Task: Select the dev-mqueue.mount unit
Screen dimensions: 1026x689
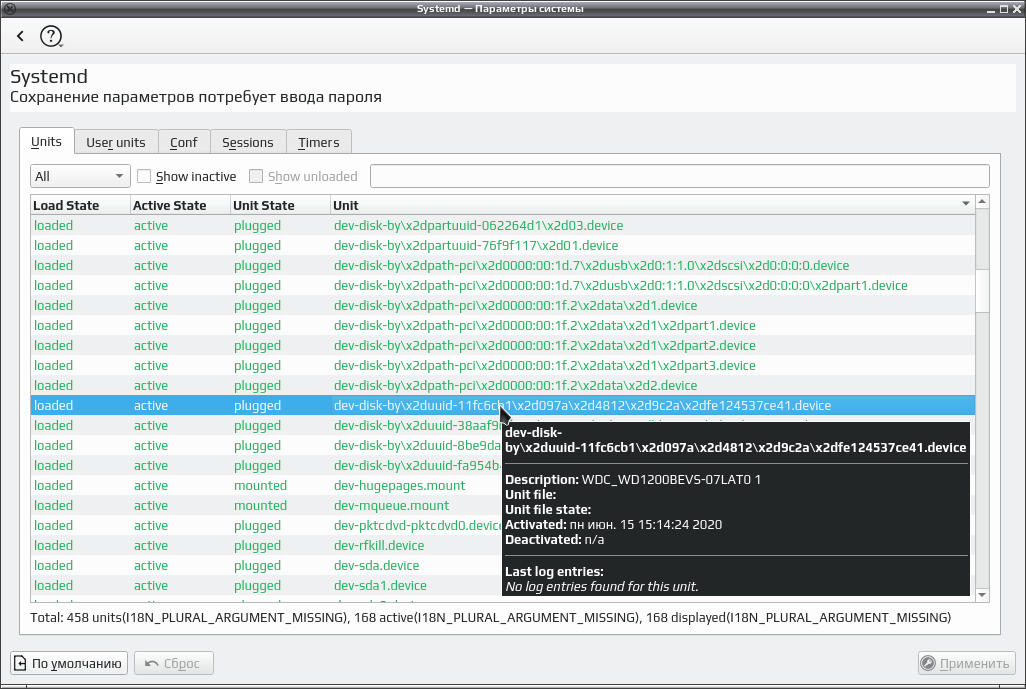Action: click(x=266, y=505)
